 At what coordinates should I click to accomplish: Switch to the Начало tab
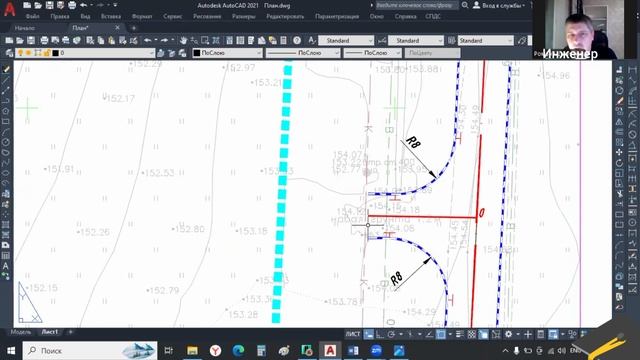click(25, 28)
